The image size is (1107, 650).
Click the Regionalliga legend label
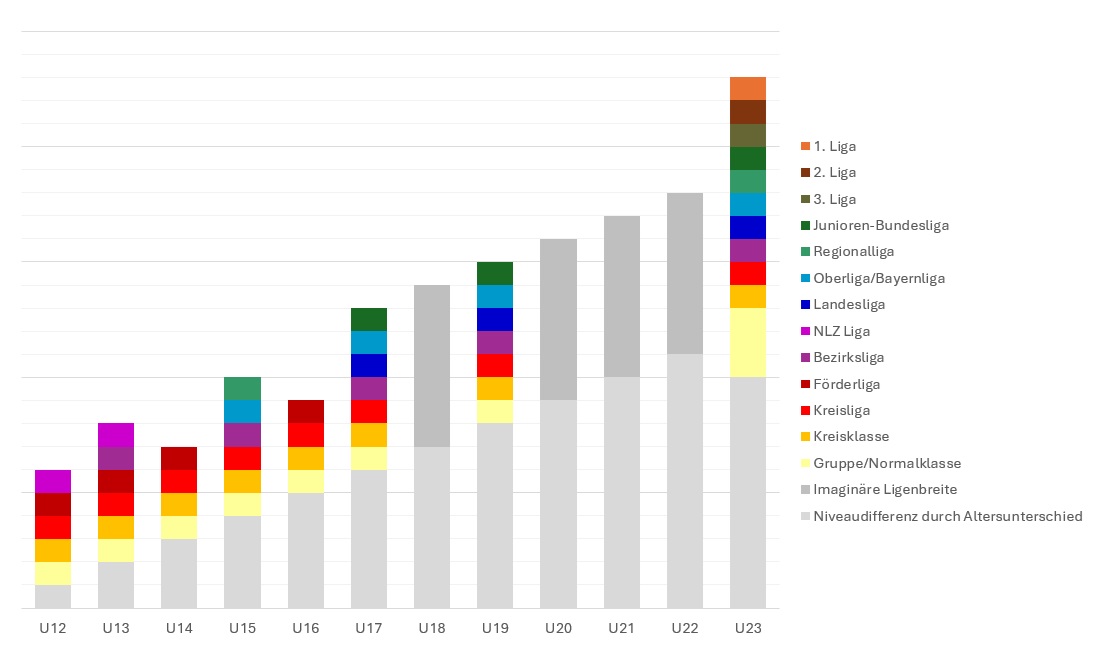coord(854,251)
